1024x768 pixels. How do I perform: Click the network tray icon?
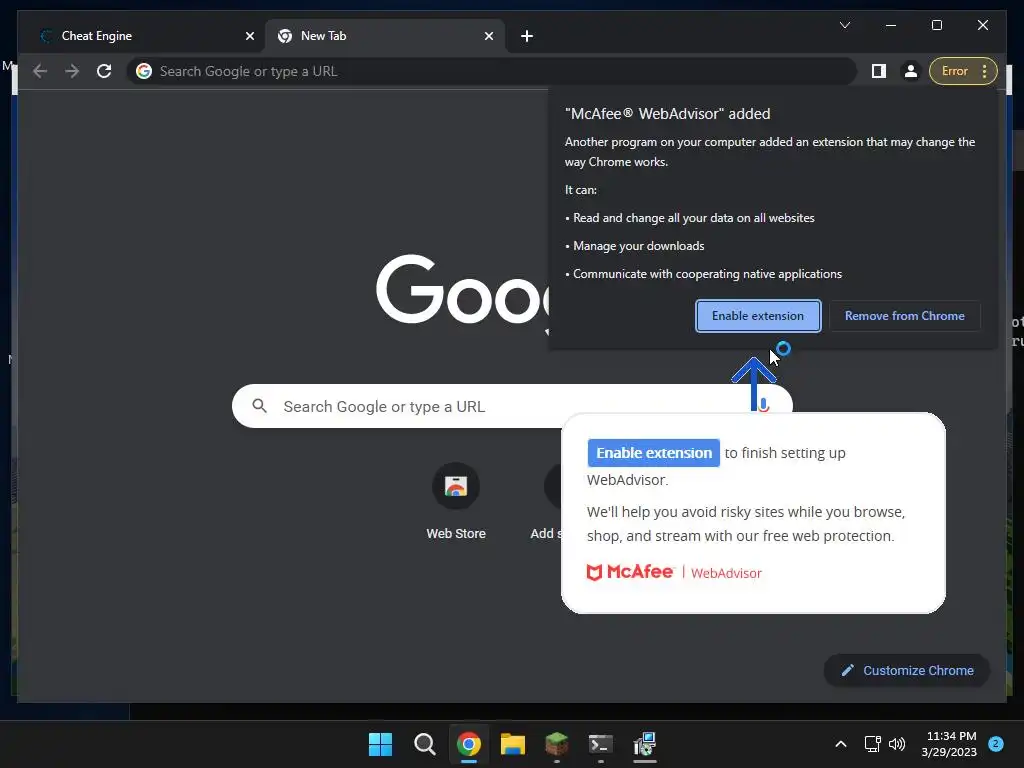872,744
